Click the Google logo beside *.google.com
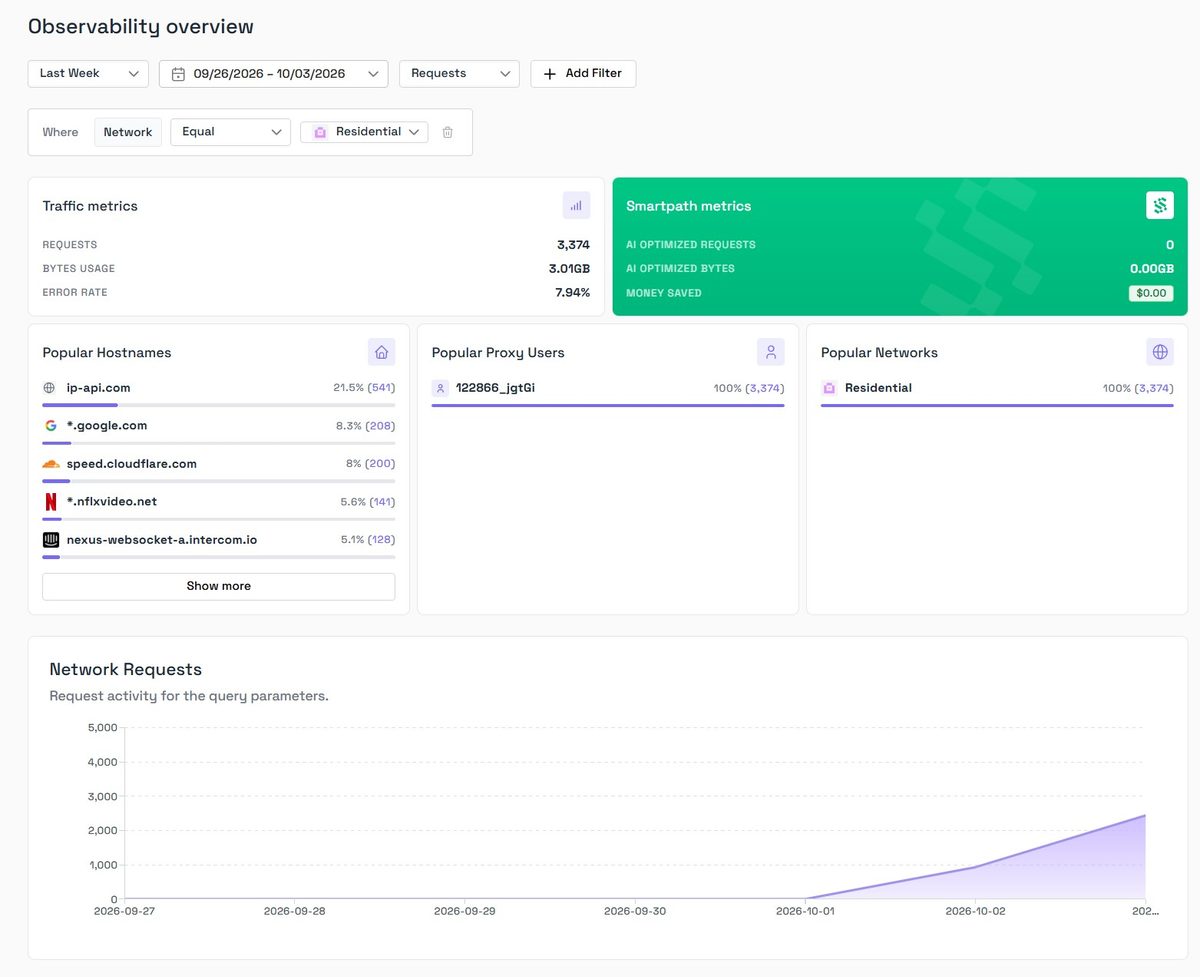This screenshot has height=977, width=1200. [50, 426]
